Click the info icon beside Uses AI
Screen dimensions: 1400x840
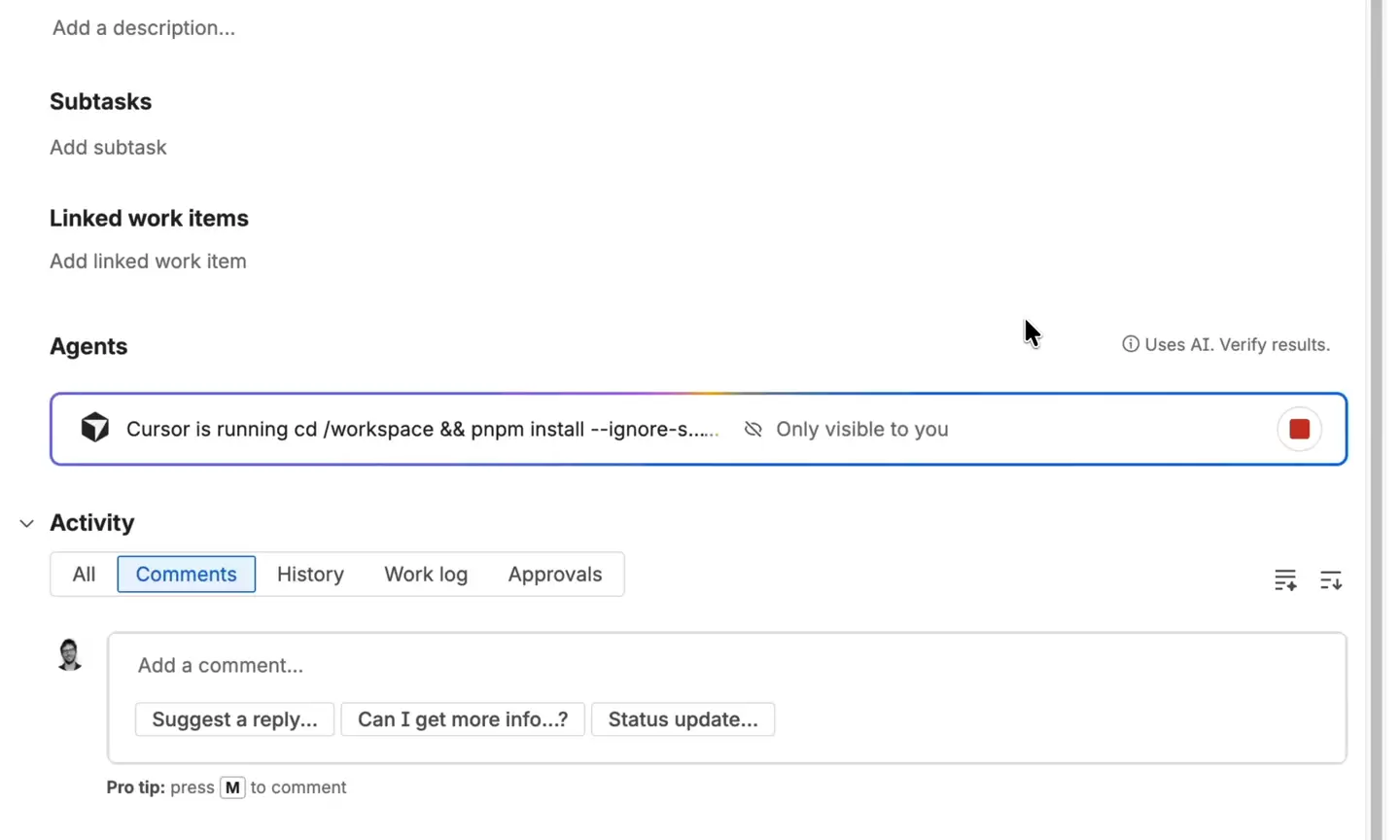click(x=1130, y=344)
